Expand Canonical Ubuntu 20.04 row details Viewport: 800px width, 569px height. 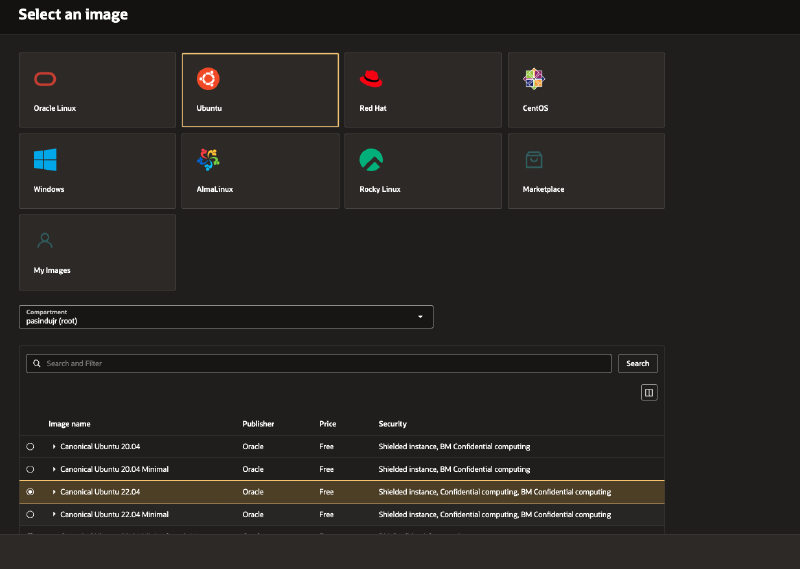coord(54,446)
